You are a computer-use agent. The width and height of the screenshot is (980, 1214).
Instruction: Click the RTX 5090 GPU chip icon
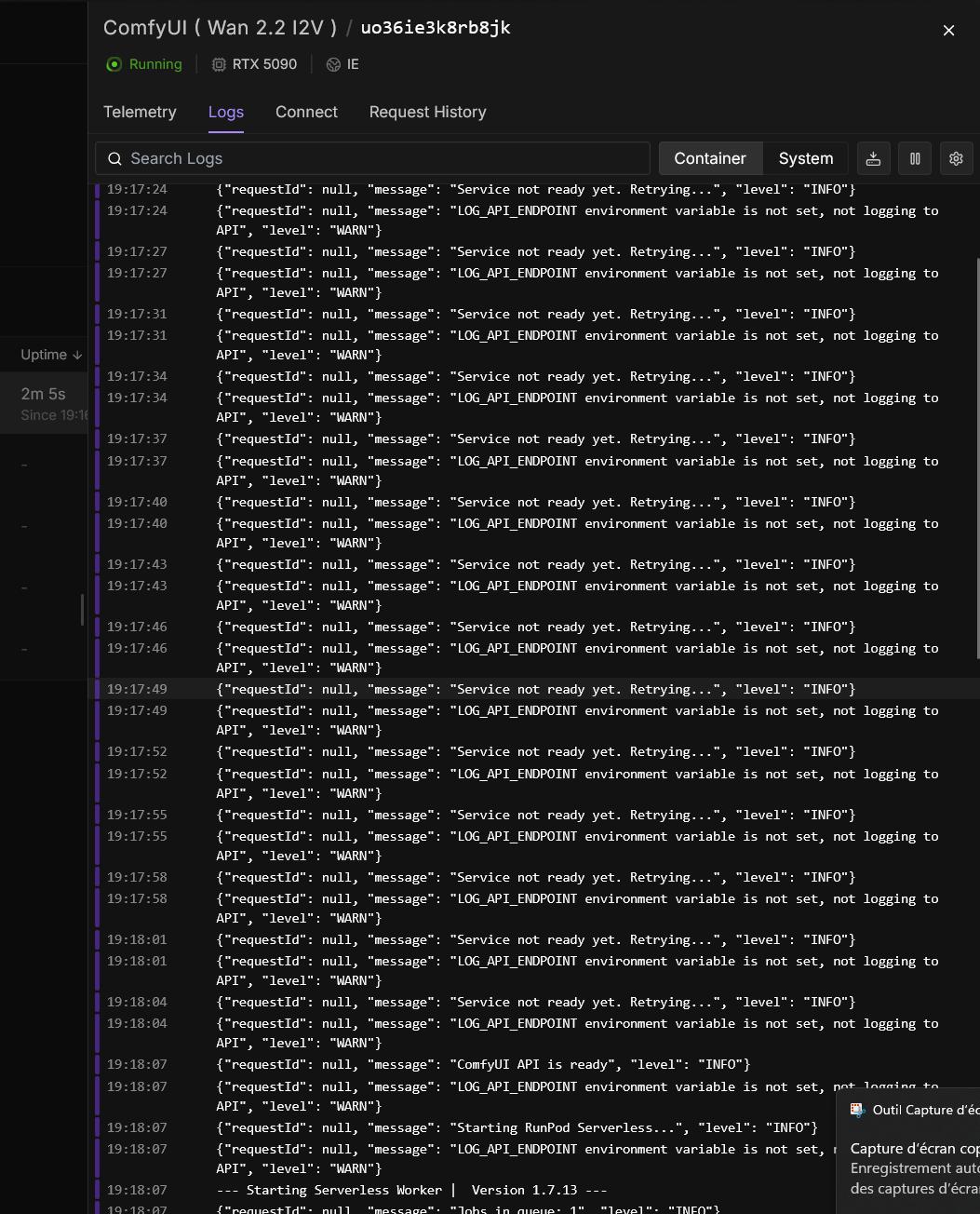[x=219, y=64]
